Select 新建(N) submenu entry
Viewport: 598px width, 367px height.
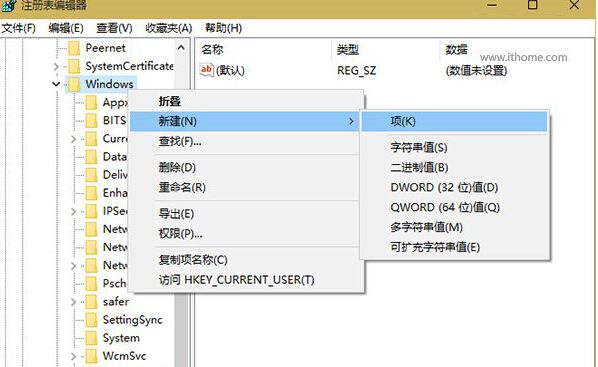244,121
